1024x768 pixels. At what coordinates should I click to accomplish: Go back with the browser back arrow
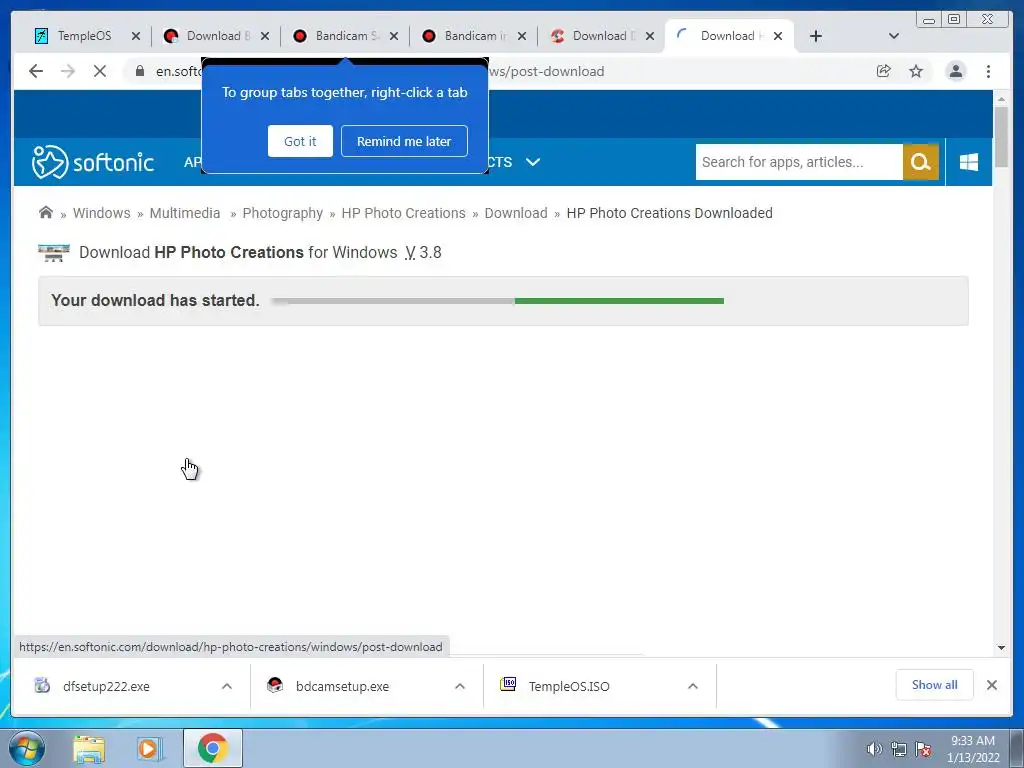(x=36, y=71)
